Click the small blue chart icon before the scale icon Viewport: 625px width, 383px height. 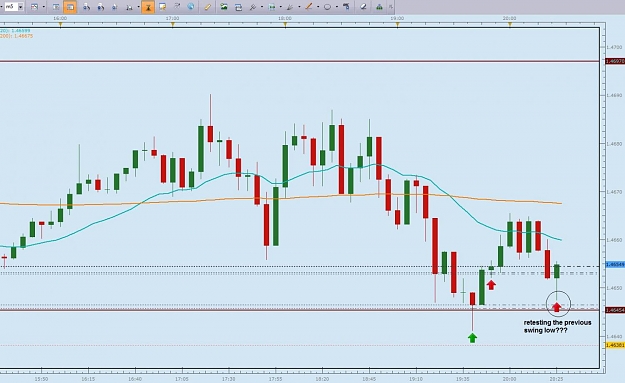pyautogui.click(x=115, y=7)
